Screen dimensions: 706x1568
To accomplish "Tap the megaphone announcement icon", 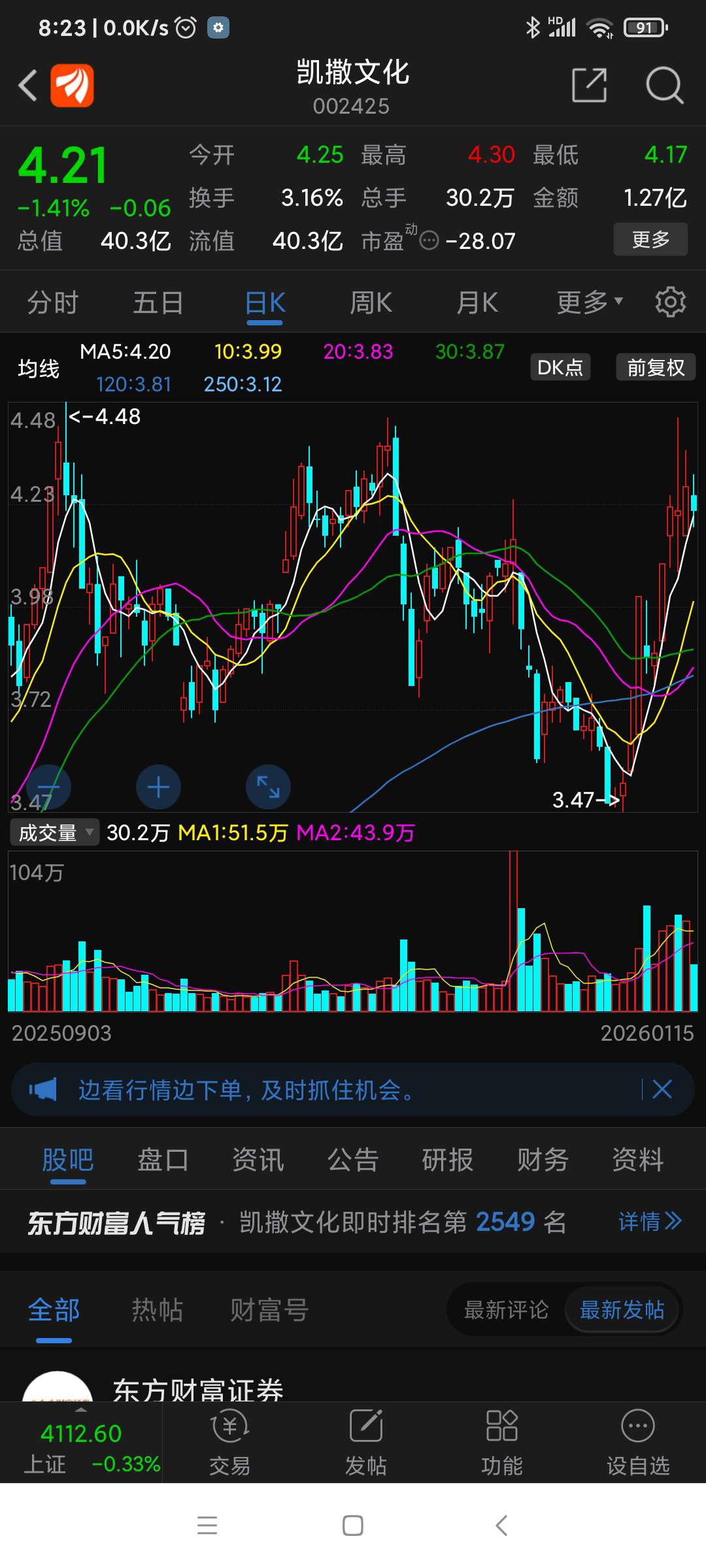I will pyautogui.click(x=42, y=1089).
